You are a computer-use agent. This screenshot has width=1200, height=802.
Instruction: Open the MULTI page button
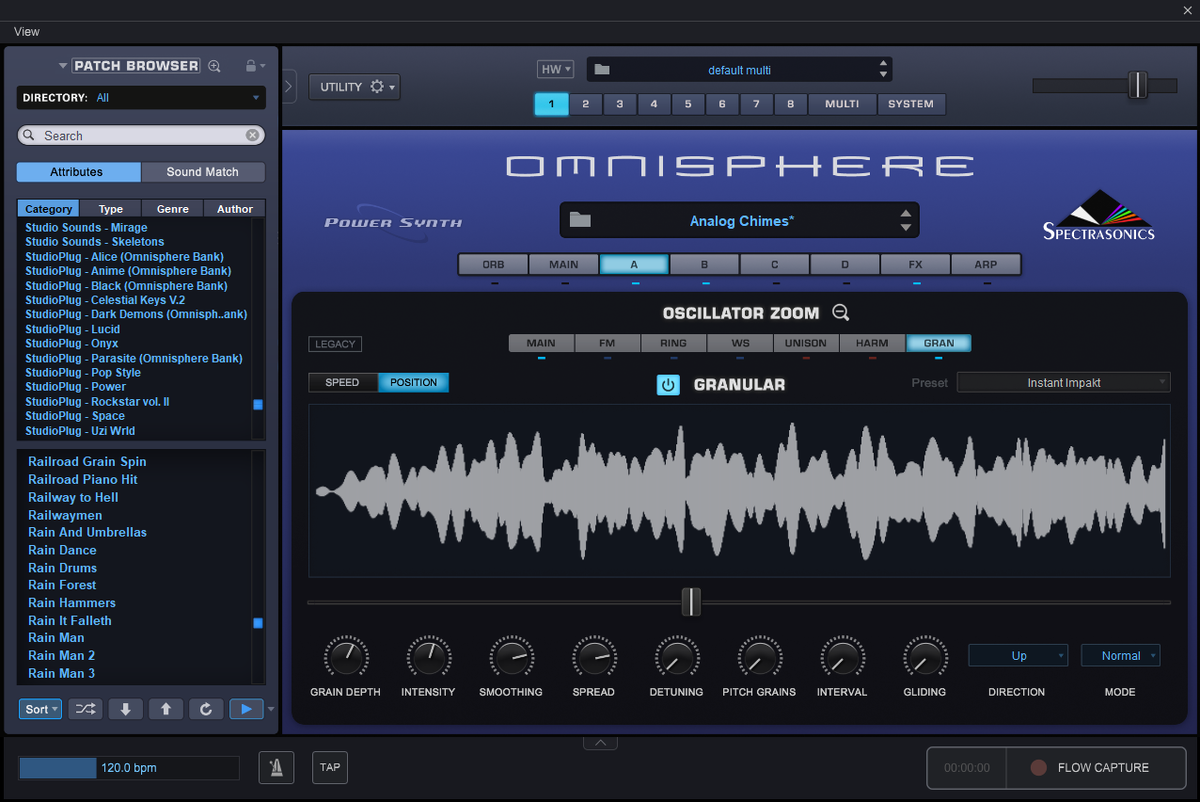842,104
